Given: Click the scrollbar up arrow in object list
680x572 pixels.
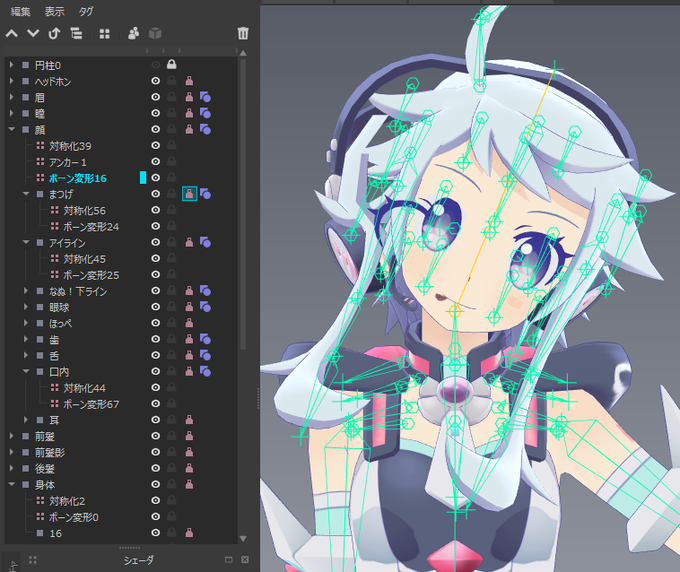Looking at the screenshot, I should coord(243,53).
